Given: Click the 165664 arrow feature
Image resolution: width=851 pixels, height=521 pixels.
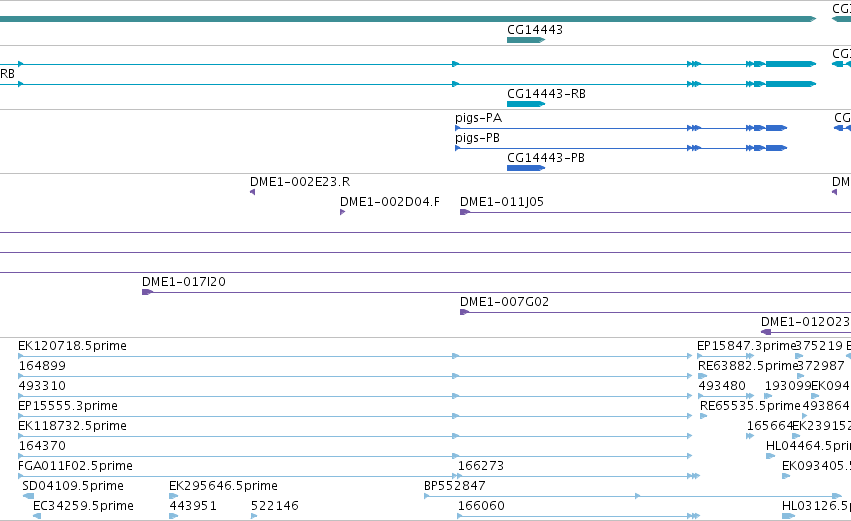Looking at the screenshot, I should coord(751,436).
